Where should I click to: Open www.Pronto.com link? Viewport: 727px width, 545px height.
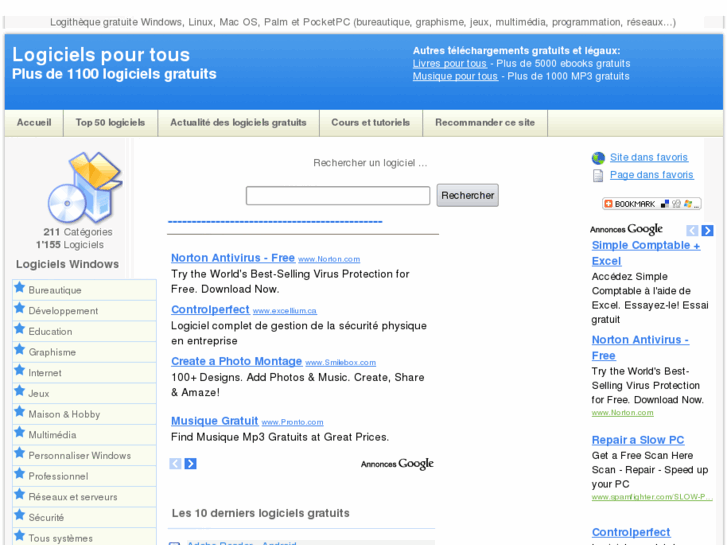(x=292, y=422)
